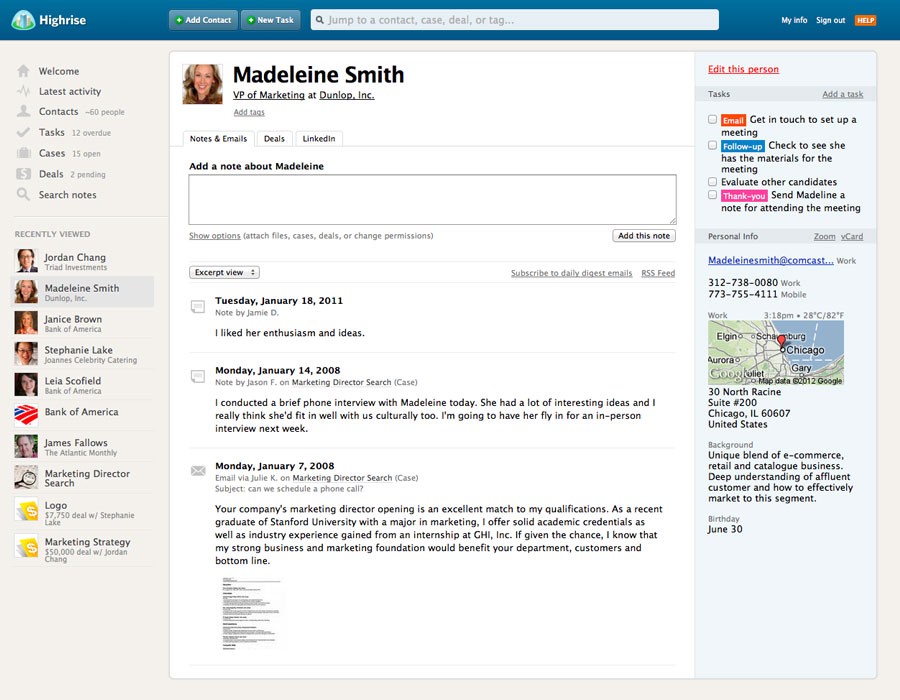900x700 pixels.
Task: Open Contacts in the sidebar
Action: 58,111
